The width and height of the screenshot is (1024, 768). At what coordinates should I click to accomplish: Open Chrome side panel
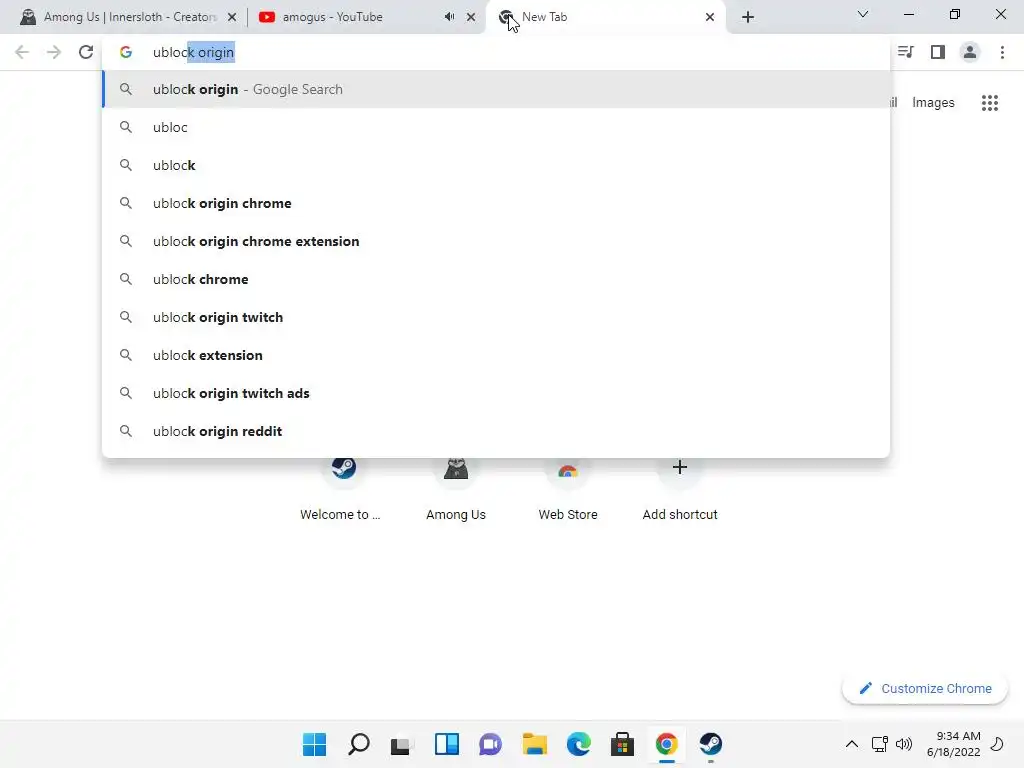coord(938,52)
